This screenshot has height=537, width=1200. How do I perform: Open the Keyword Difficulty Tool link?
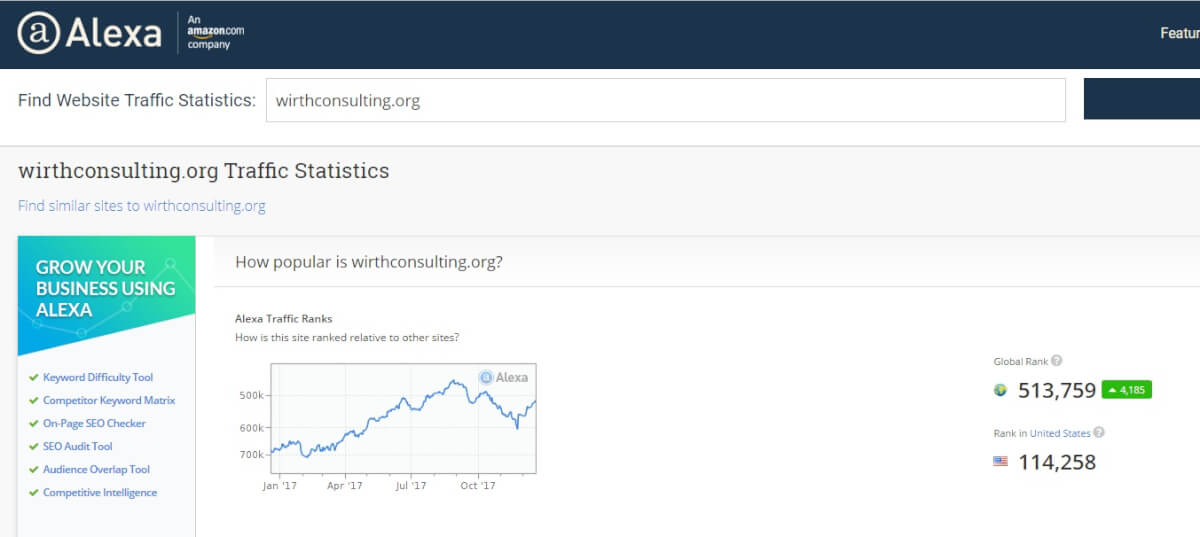coord(98,377)
